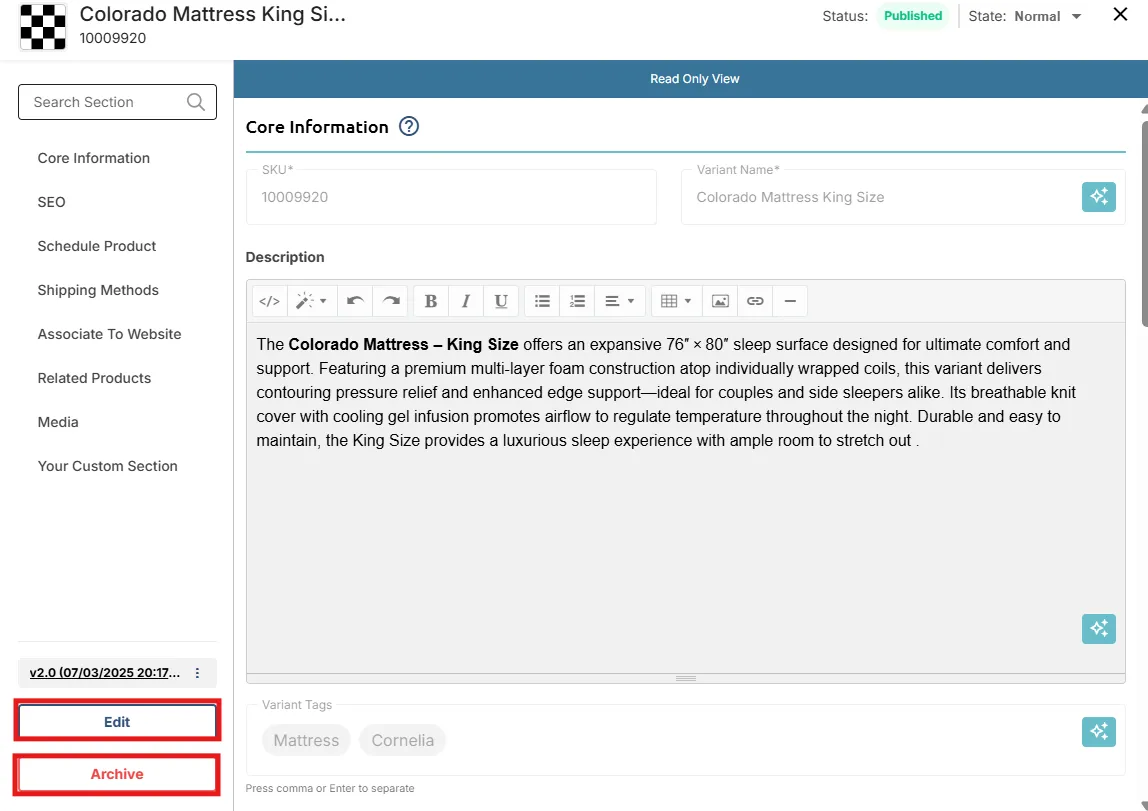The image size is (1148, 811).
Task: Click the product ID 10009920 under the title
Action: click(x=113, y=38)
